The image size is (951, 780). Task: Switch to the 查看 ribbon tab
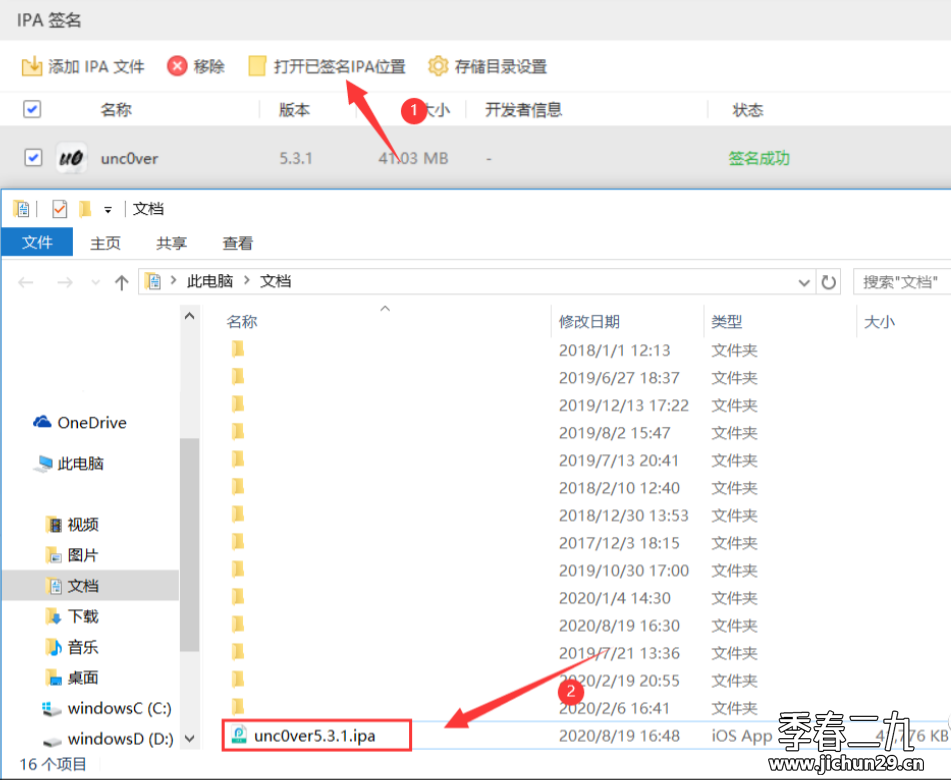pyautogui.click(x=237, y=243)
